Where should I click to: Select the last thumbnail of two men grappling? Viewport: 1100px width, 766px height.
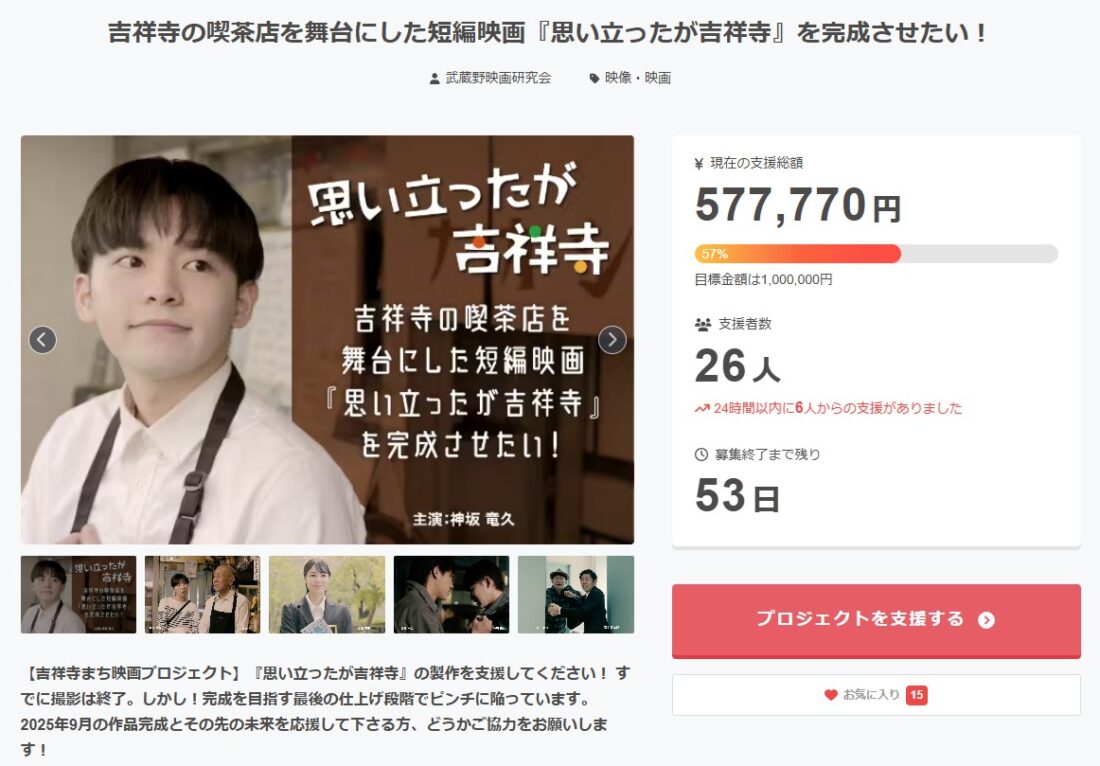click(x=576, y=595)
